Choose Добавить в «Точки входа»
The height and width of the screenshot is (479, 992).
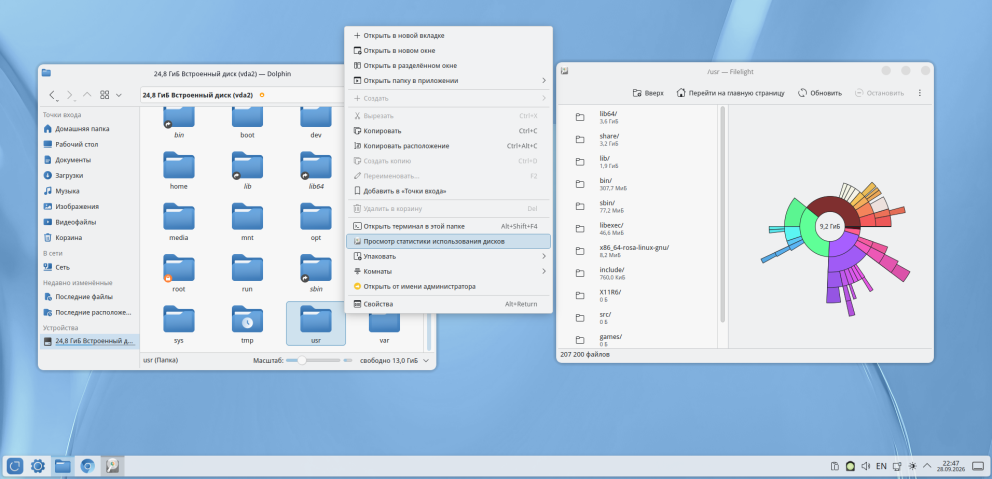(x=449, y=191)
